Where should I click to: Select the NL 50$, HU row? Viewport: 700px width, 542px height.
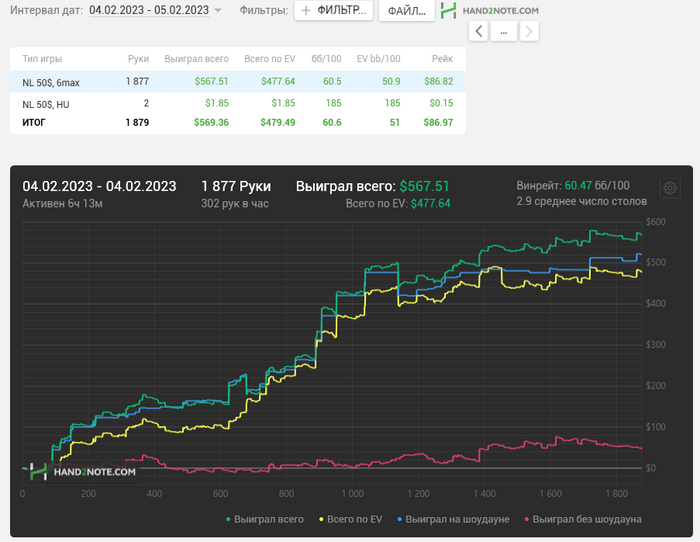pos(238,103)
